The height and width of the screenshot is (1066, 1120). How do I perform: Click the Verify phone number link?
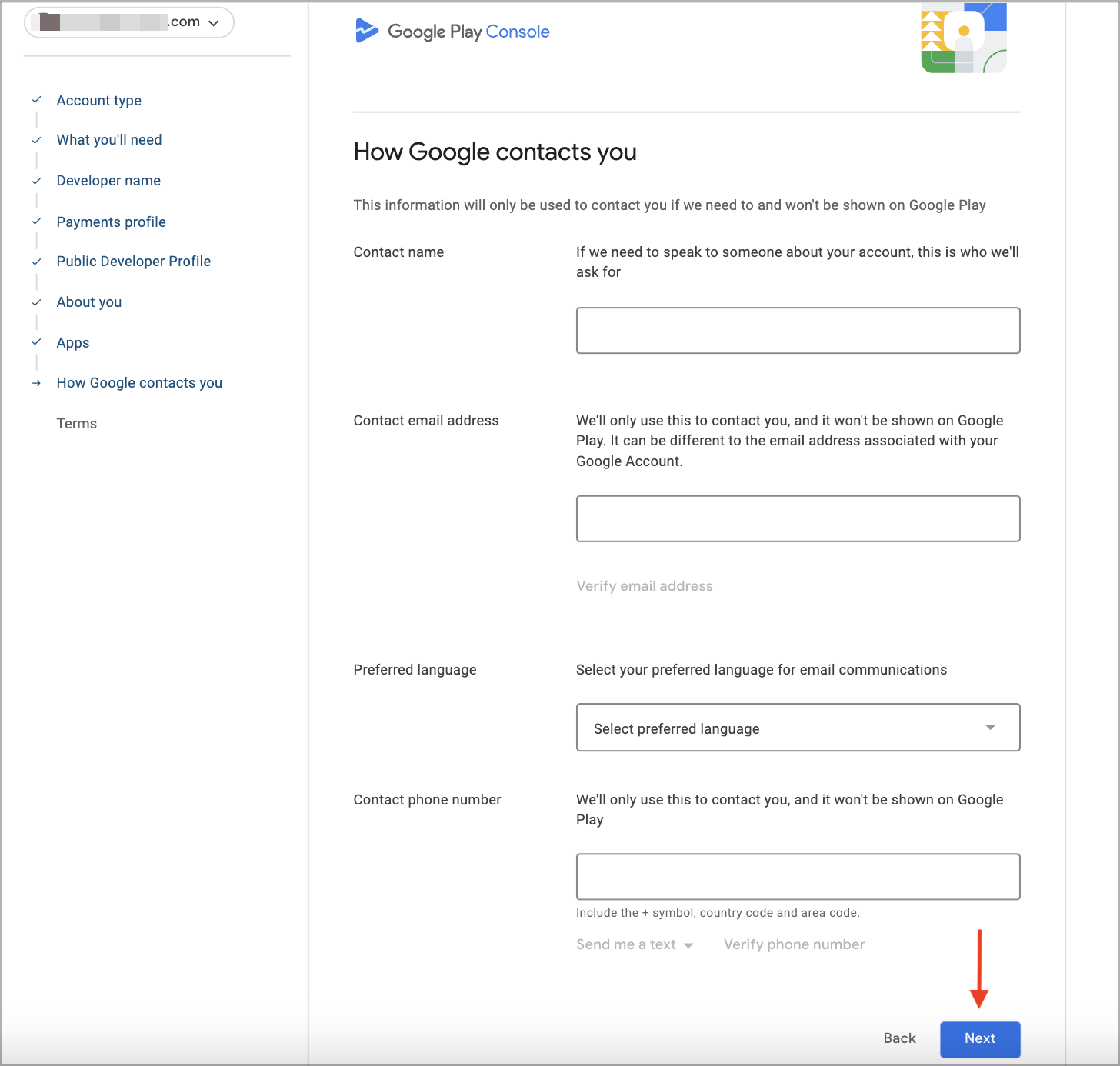click(x=795, y=944)
